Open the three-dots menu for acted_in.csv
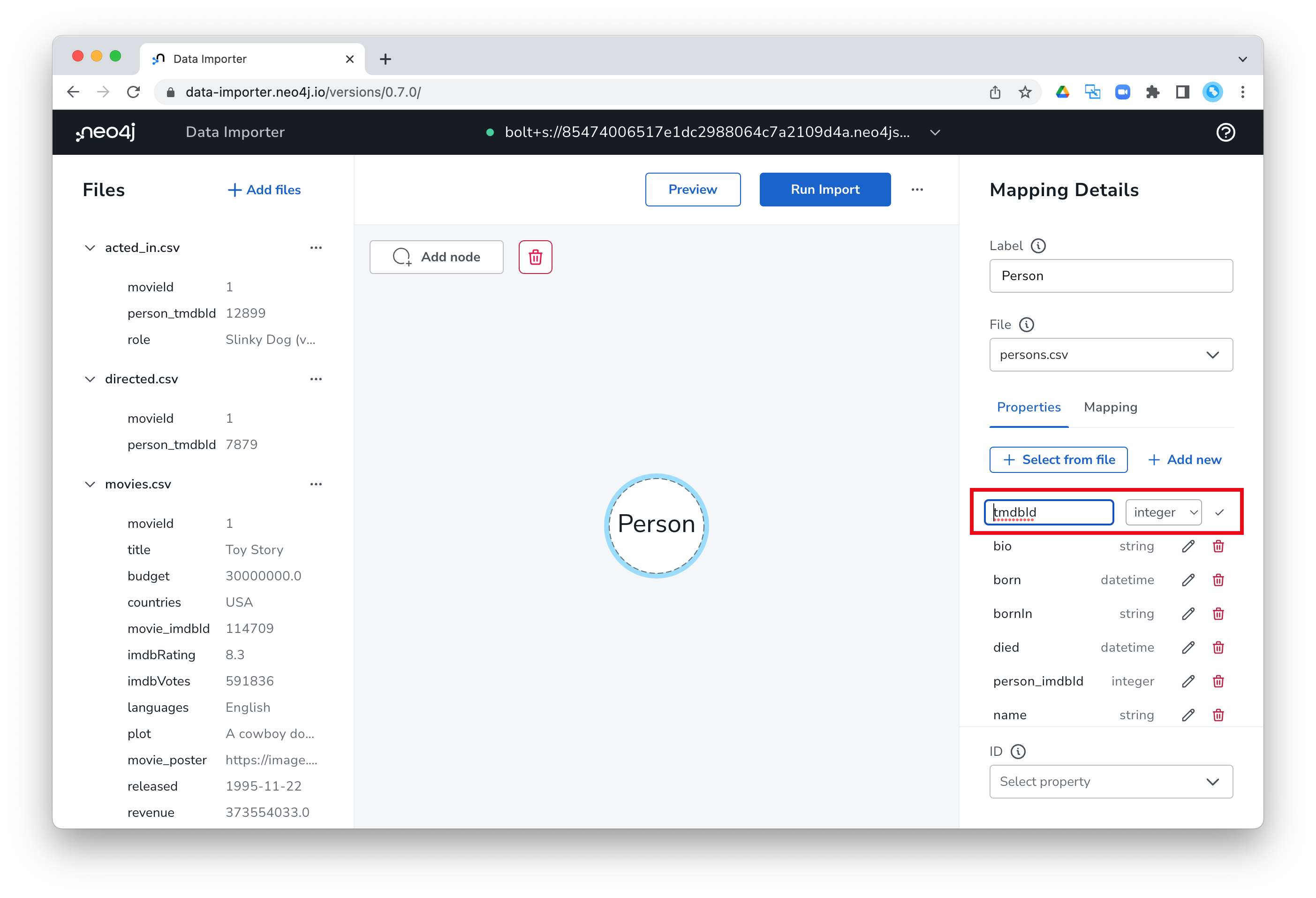Viewport: 1316px width, 898px height. pos(316,248)
